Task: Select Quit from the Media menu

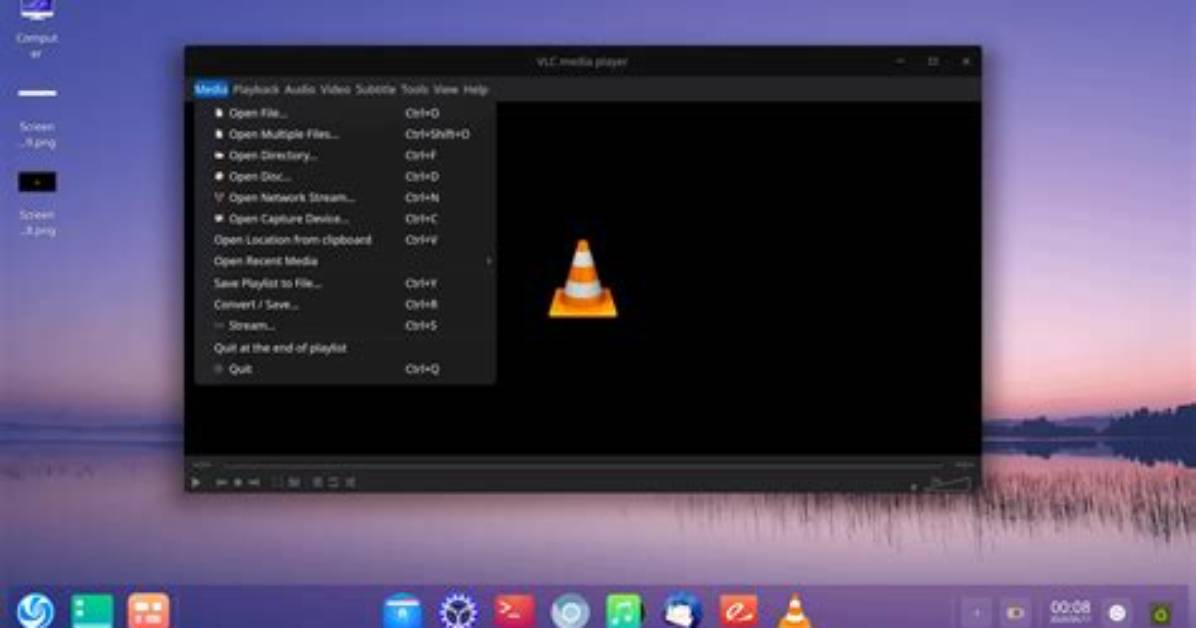Action: (x=345, y=369)
